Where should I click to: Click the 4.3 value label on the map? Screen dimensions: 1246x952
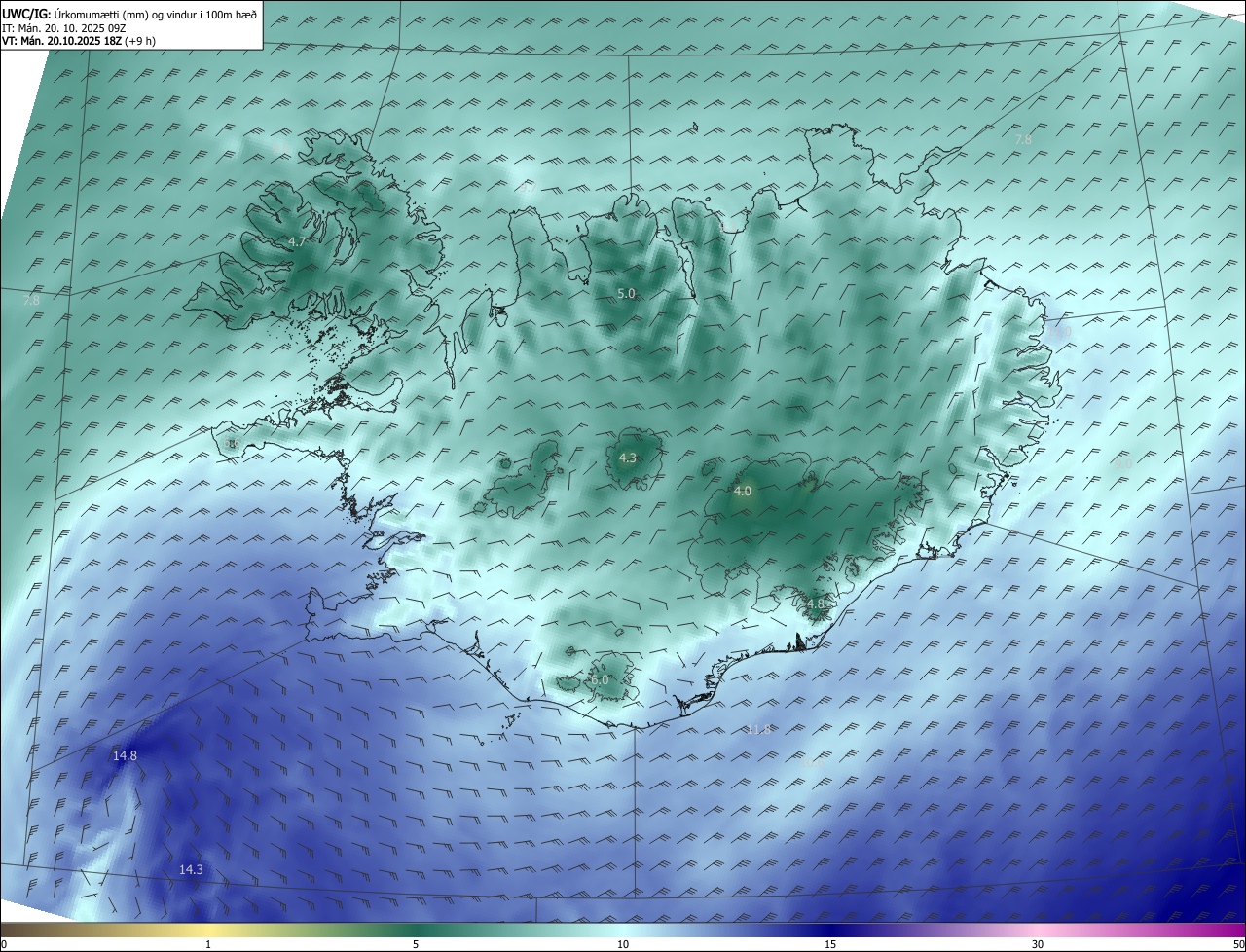pos(628,458)
